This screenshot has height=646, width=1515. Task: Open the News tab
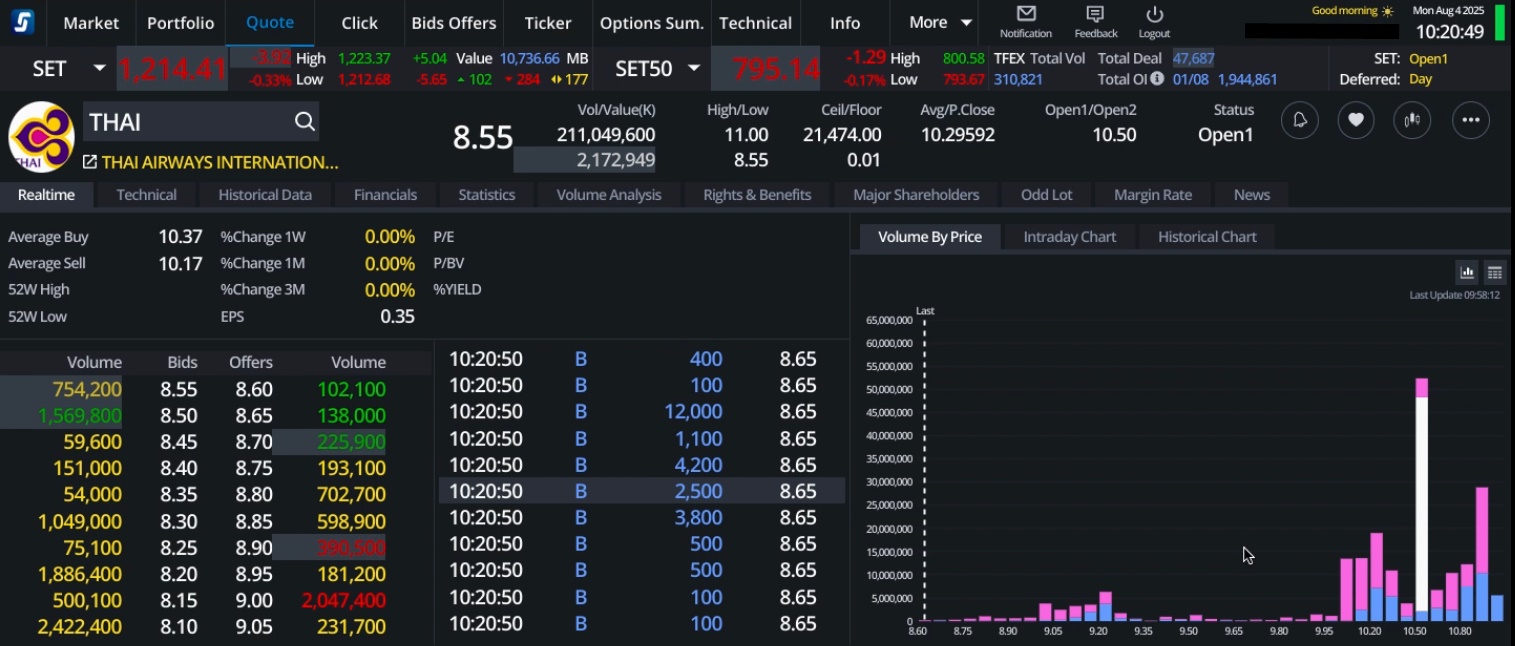[1252, 195]
